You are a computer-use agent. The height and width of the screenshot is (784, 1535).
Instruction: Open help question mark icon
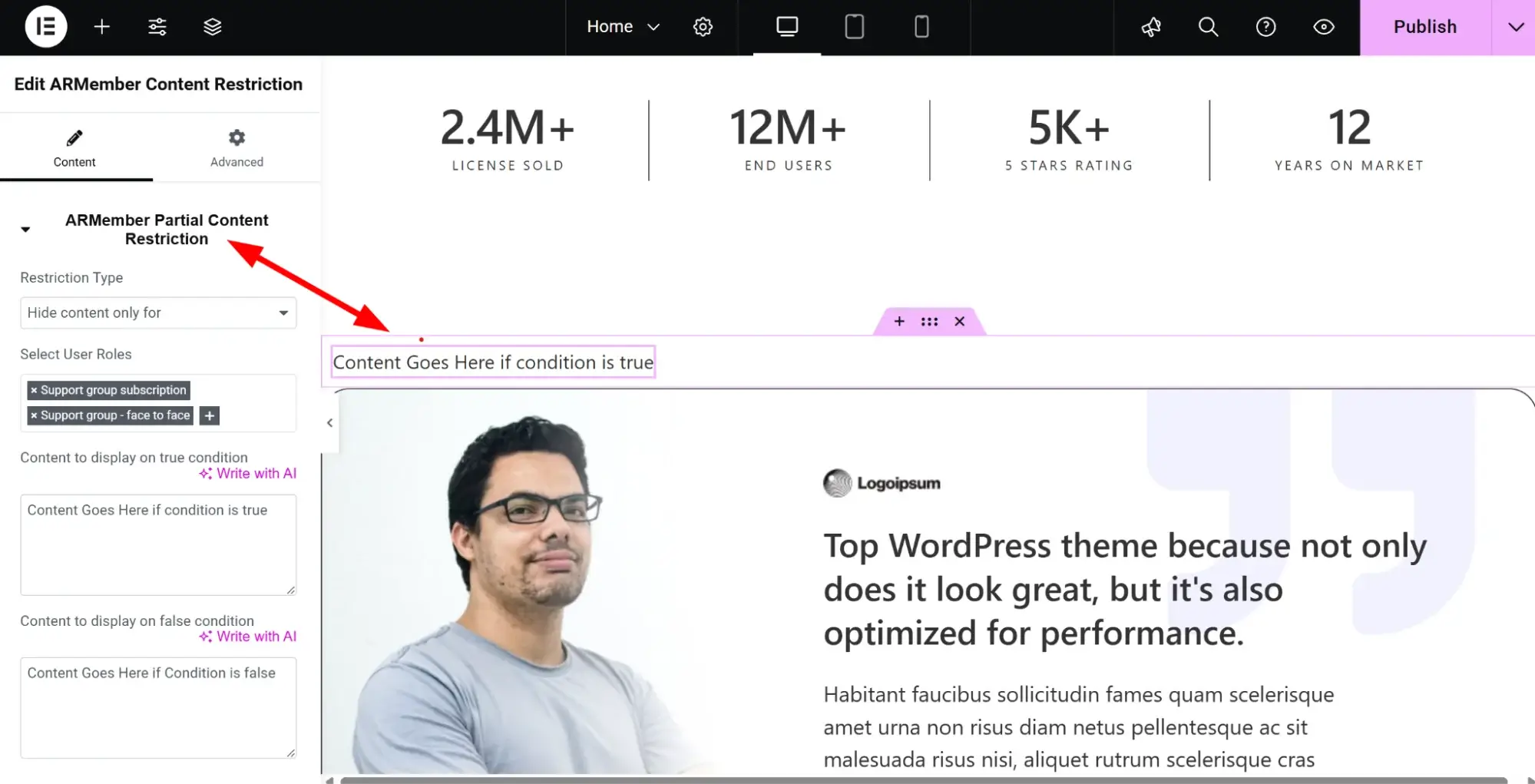coord(1265,27)
